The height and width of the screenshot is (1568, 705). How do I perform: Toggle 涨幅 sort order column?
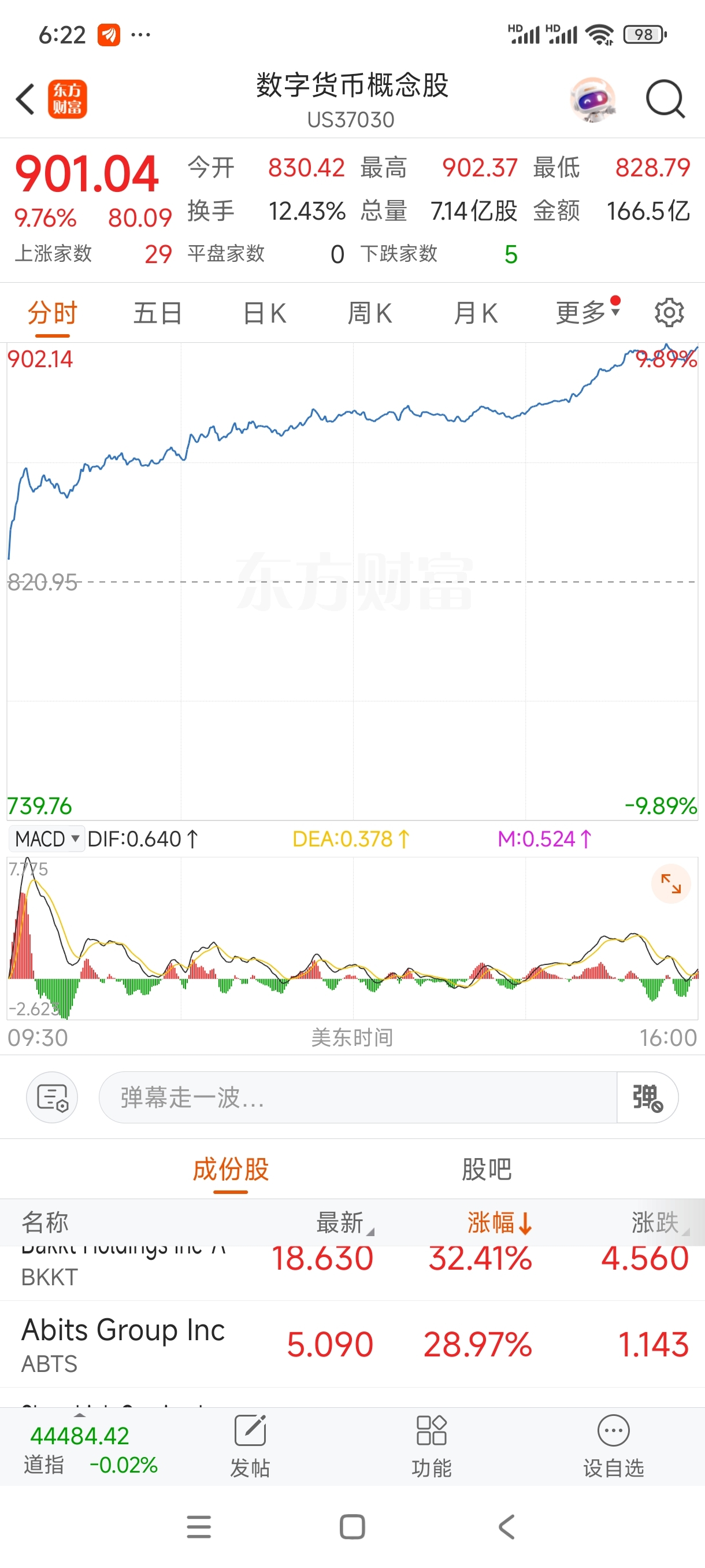pyautogui.click(x=499, y=1222)
